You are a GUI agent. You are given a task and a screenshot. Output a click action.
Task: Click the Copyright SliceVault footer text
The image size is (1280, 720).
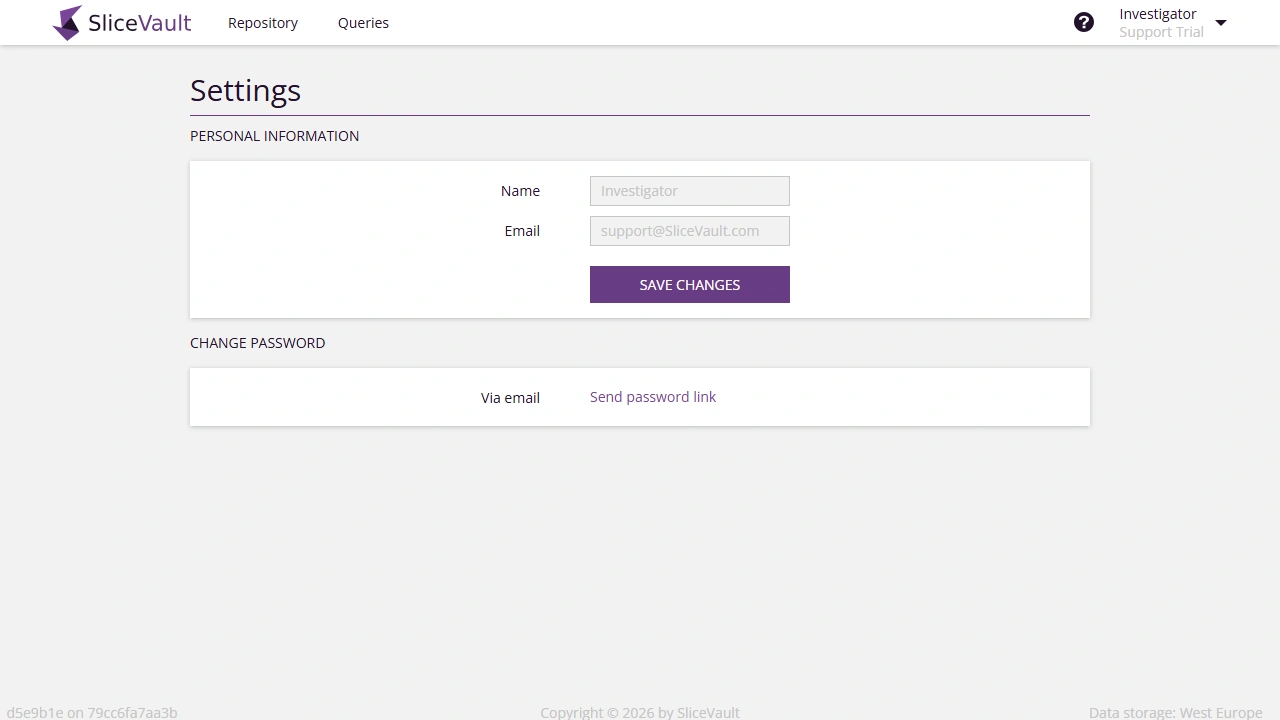coord(639,712)
